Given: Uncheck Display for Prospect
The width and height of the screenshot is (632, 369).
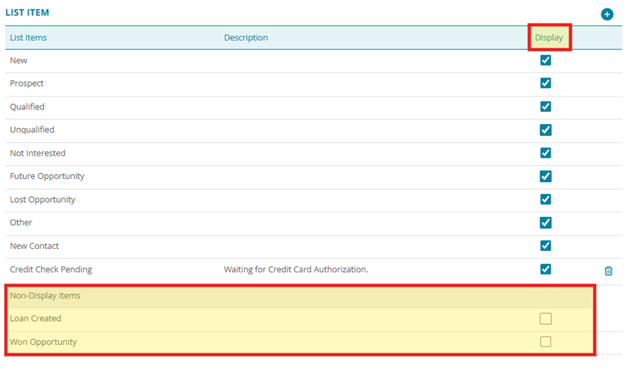Looking at the screenshot, I should point(545,83).
